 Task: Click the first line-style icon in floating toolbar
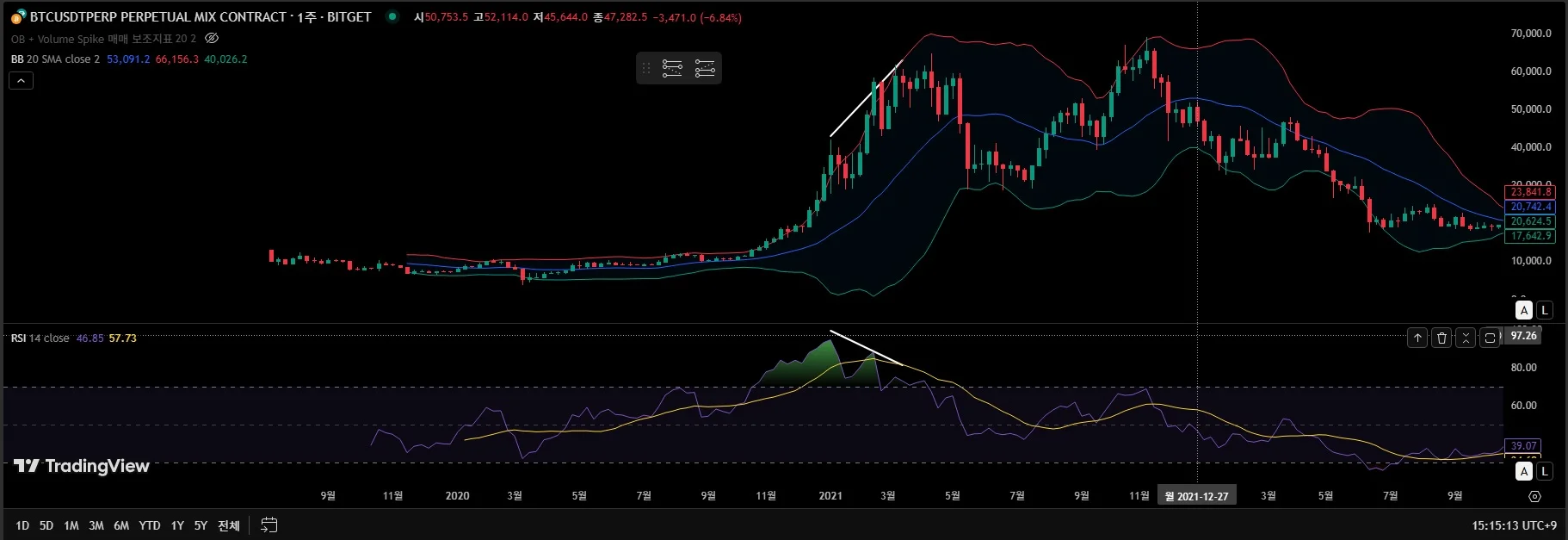(x=672, y=68)
